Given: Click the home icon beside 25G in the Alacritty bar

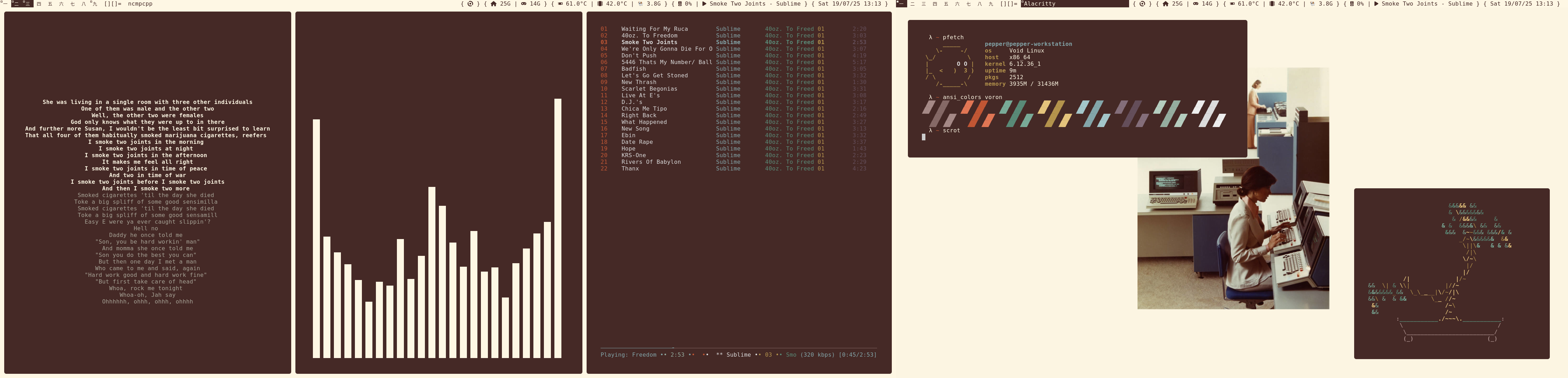Looking at the screenshot, I should click(1165, 3).
